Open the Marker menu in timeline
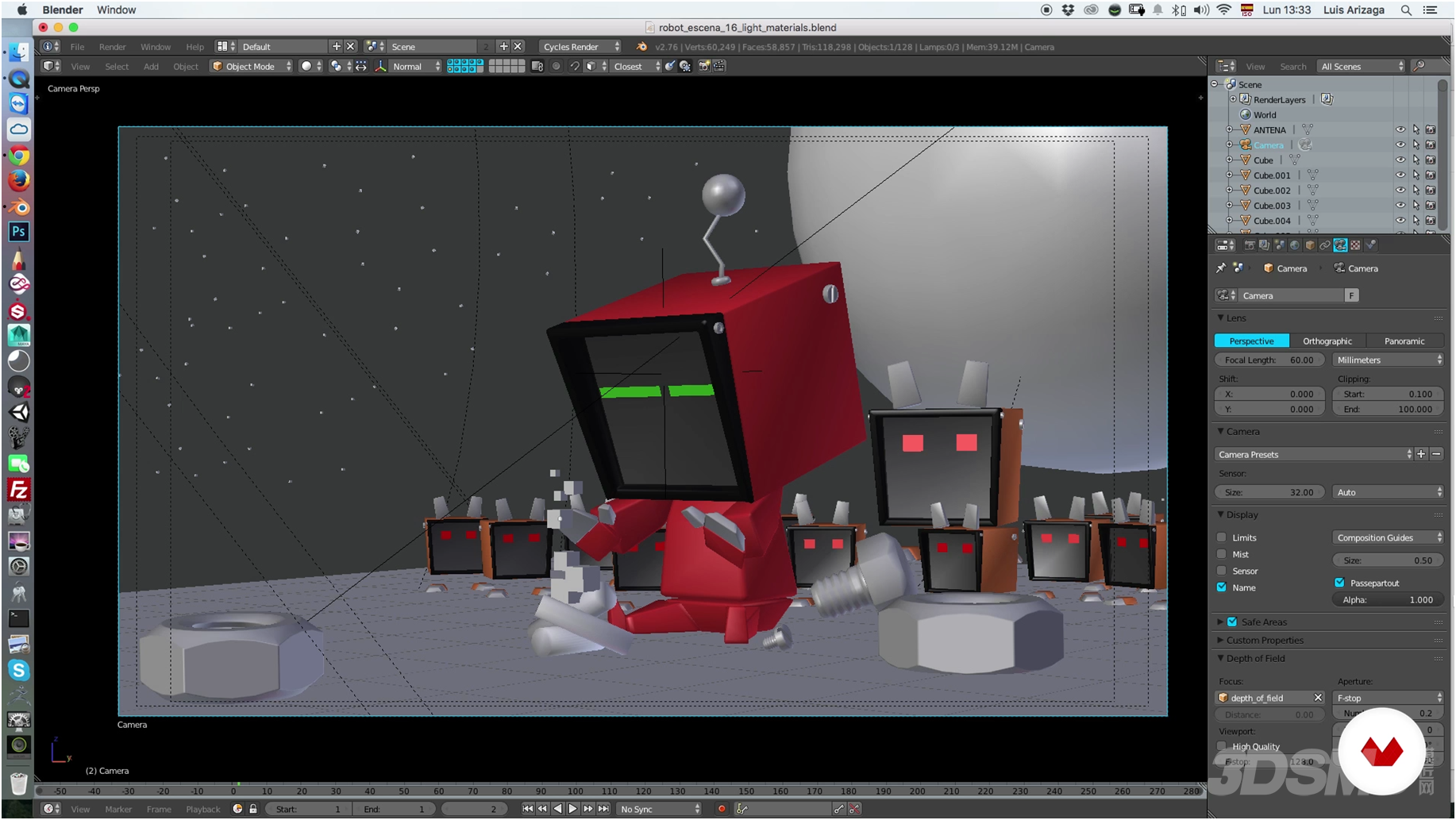The image size is (1456, 820). click(x=118, y=809)
